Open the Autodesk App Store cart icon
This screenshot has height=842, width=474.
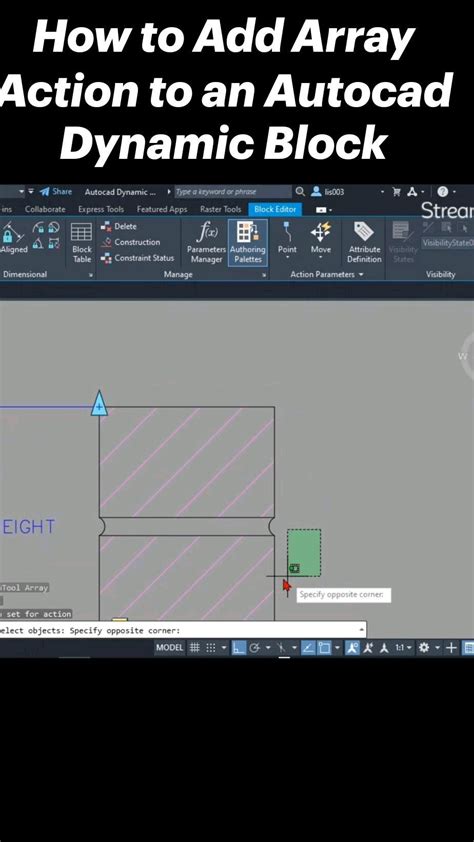397,192
